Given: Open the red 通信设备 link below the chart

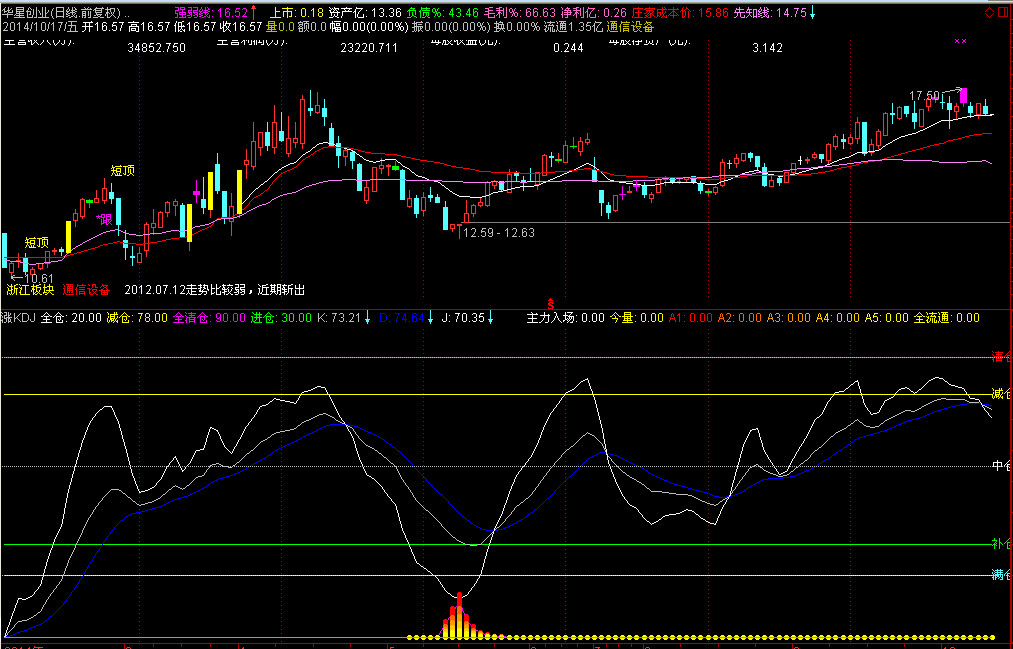Looking at the screenshot, I should pos(86,290).
